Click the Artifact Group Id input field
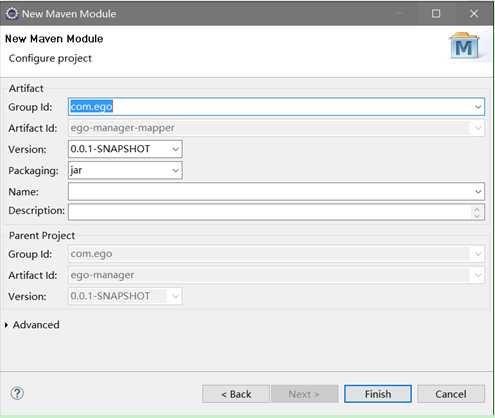 tap(276, 107)
